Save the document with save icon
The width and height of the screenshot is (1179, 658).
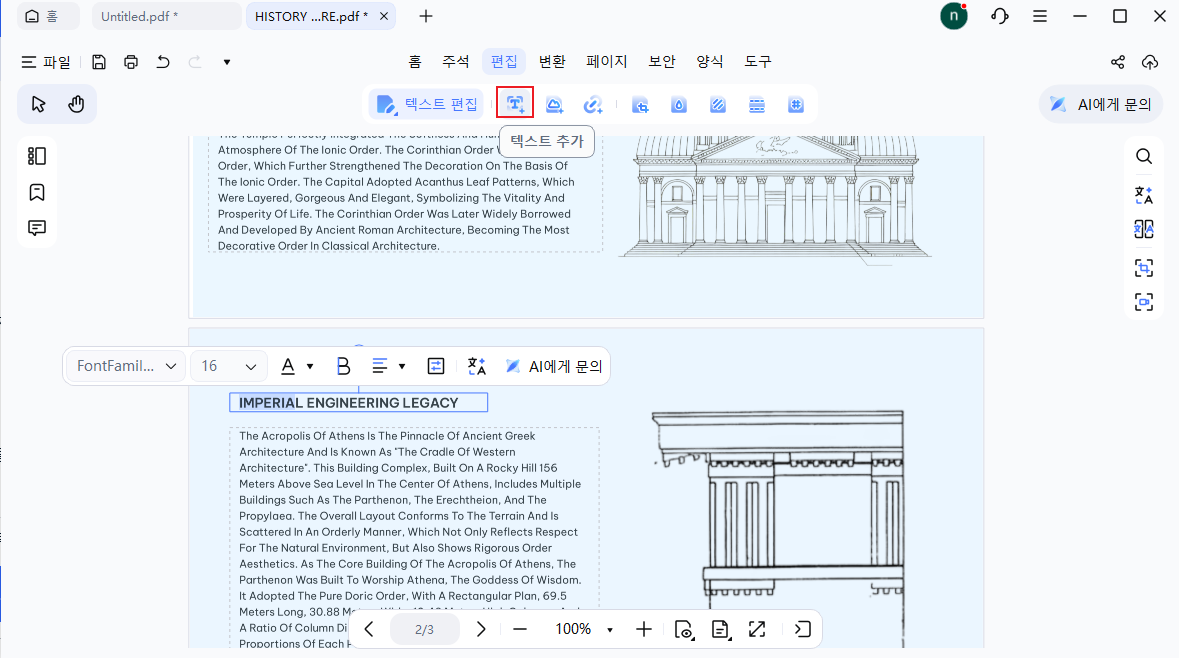pos(99,62)
